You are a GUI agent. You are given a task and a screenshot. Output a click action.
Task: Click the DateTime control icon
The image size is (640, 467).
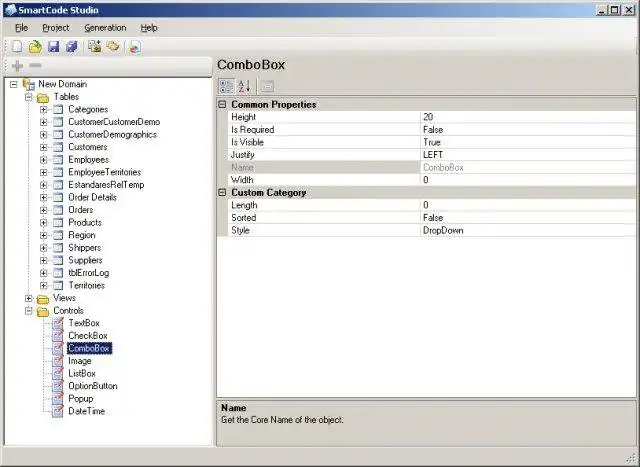pyautogui.click(x=58, y=411)
